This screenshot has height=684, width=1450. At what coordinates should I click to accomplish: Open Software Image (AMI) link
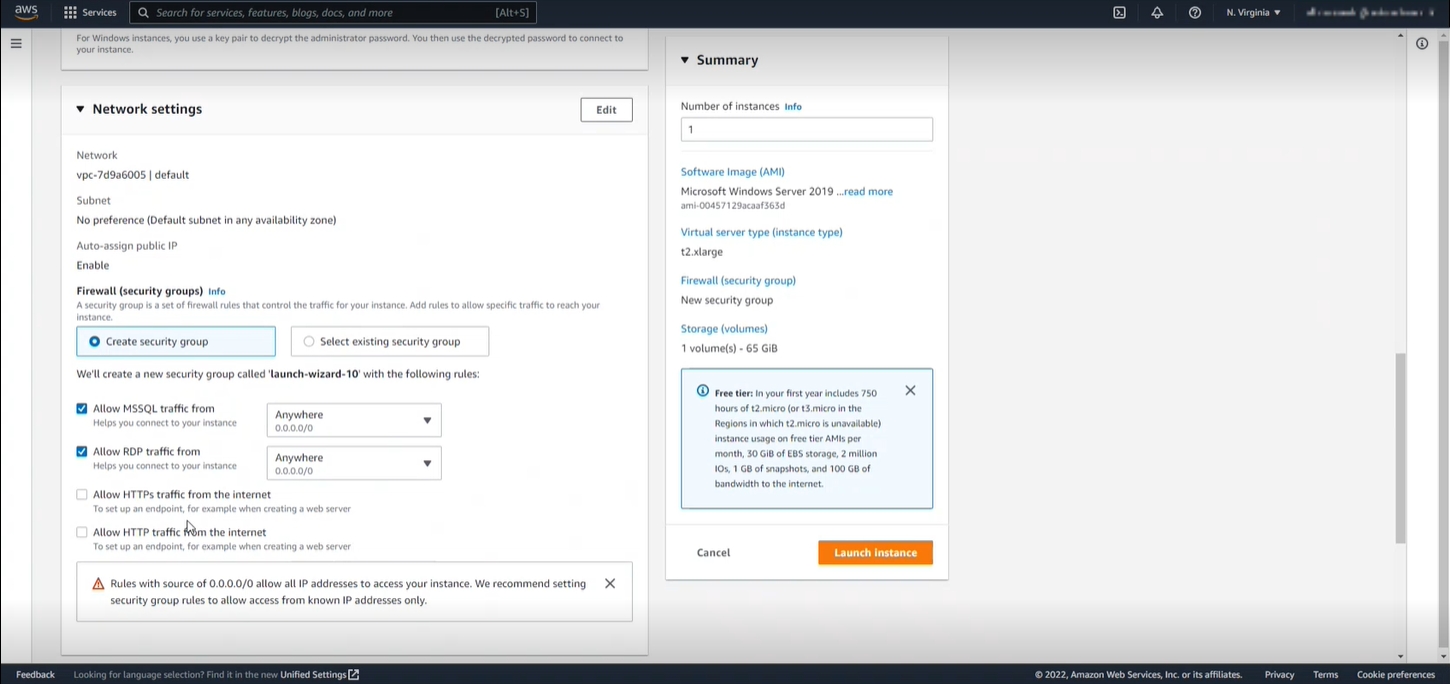pos(733,172)
